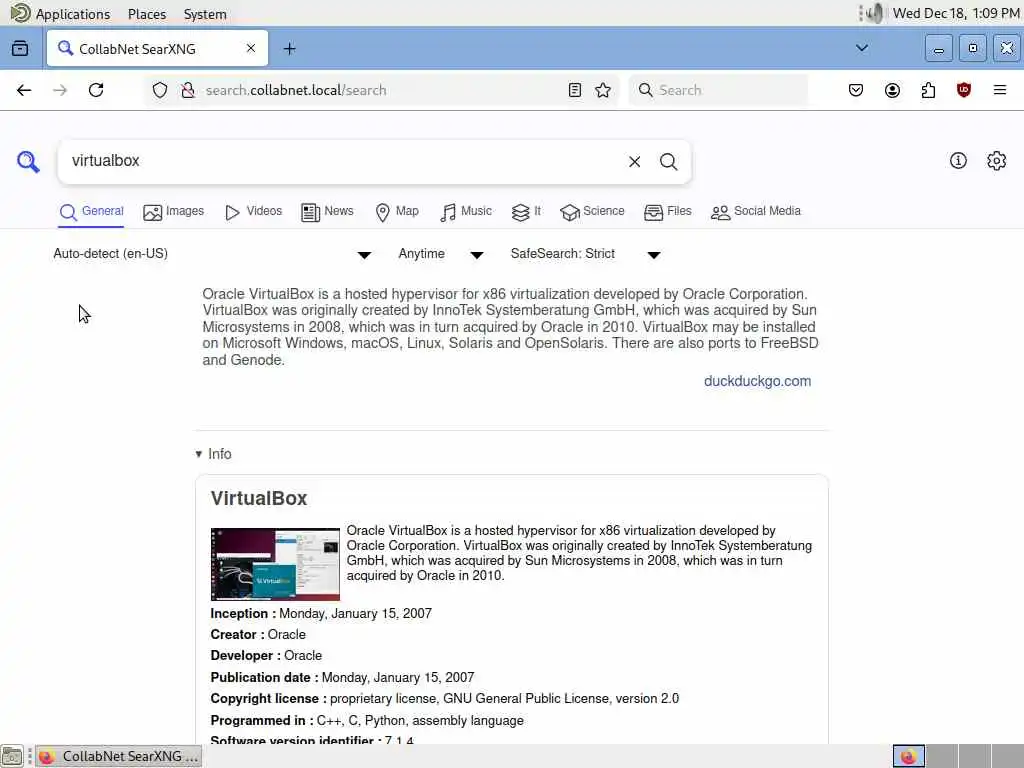Click the first workspace switcher cell
Image resolution: width=1024 pixels, height=768 pixels.
[x=908, y=756]
